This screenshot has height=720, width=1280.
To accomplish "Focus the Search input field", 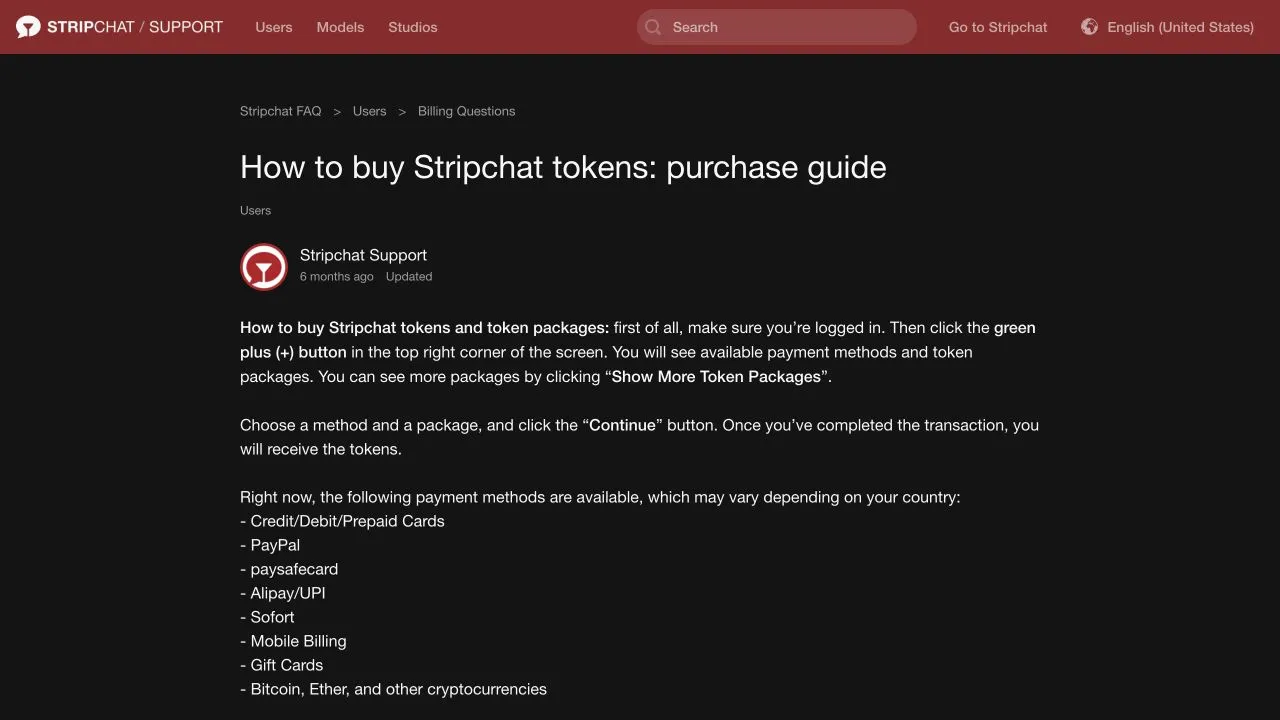I will (x=777, y=27).
